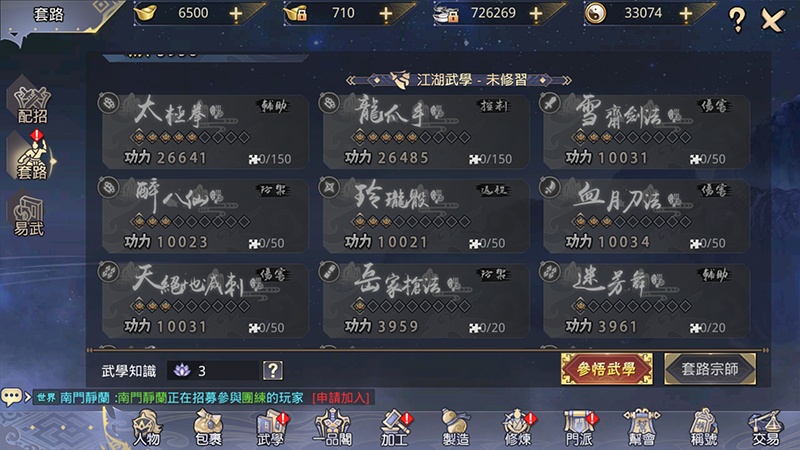Open 人物 character icon in bottom bar
The height and width of the screenshot is (450, 800).
(147, 428)
